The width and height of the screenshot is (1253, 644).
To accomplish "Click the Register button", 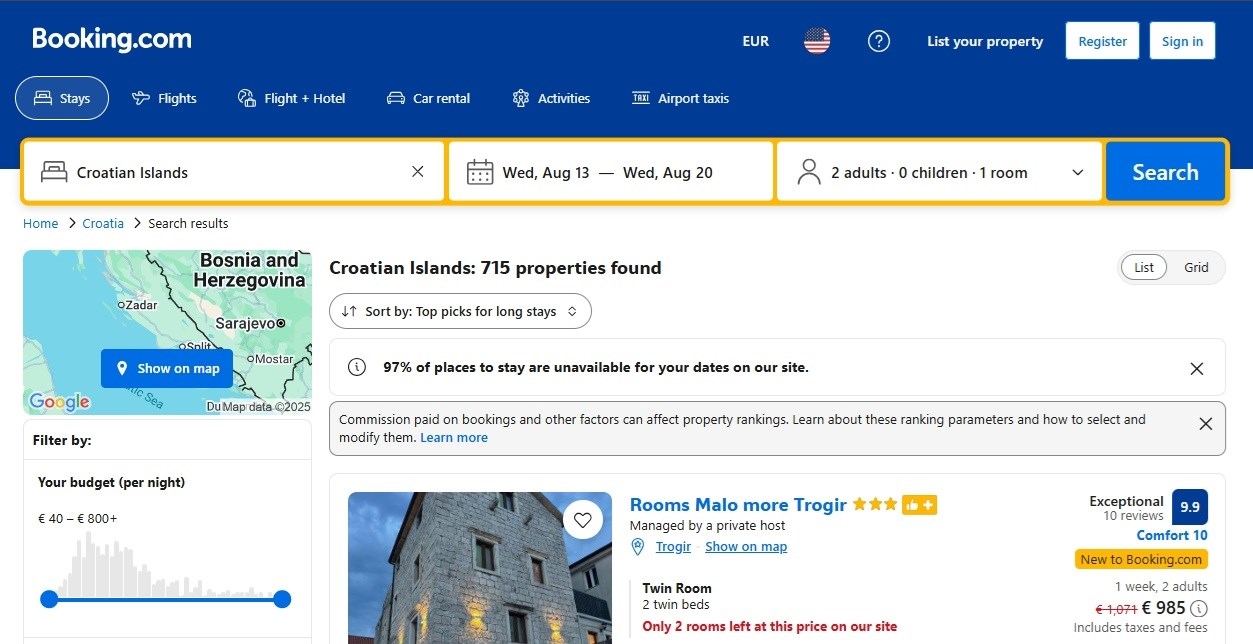I will (x=1103, y=41).
